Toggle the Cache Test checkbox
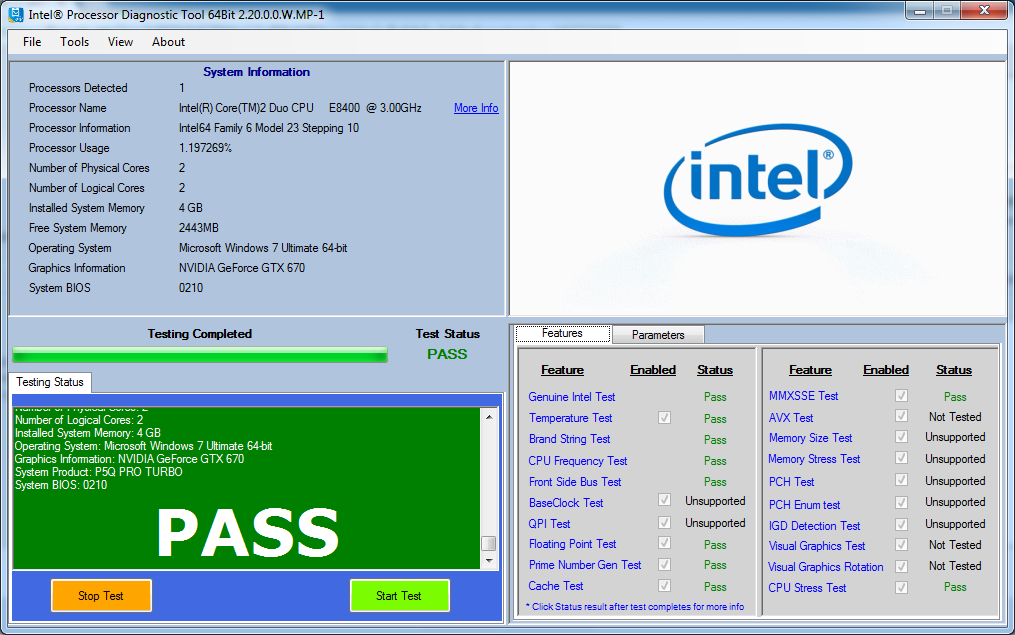Screen dimensions: 1015x635 click(x=664, y=586)
